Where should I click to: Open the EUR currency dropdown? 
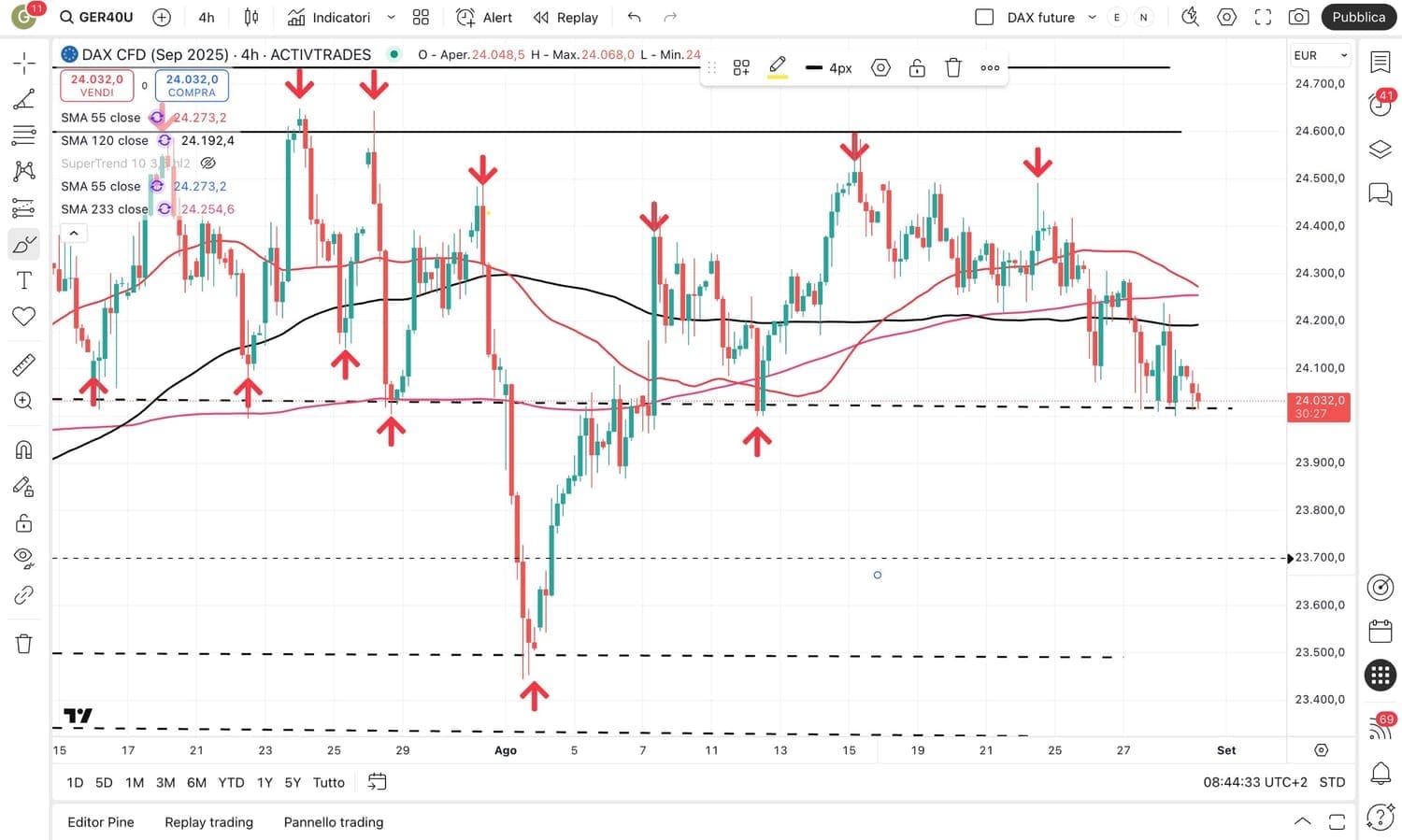pos(1321,55)
